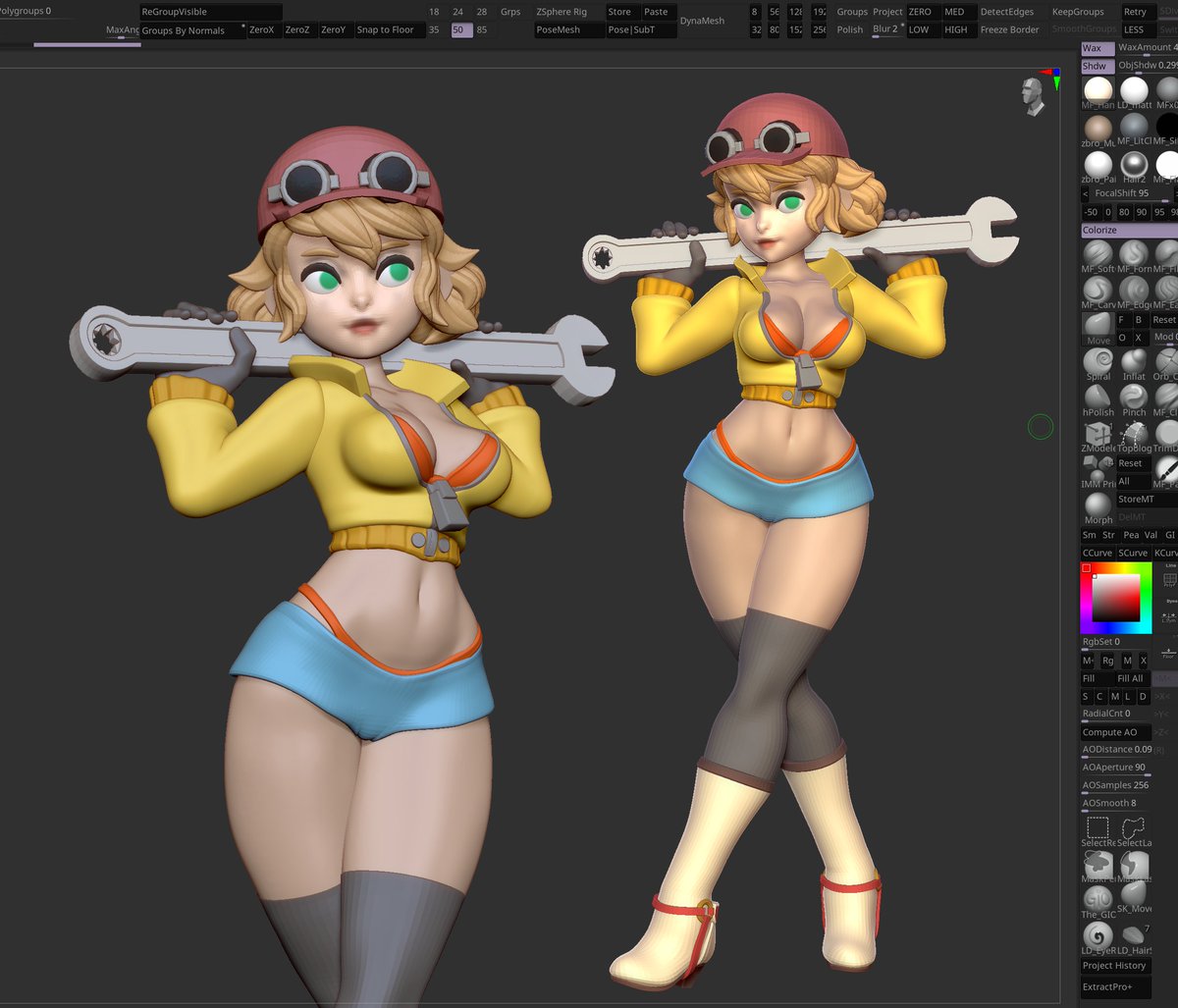
Task: Click the -50 focal shift preset
Action: pos(1091,212)
